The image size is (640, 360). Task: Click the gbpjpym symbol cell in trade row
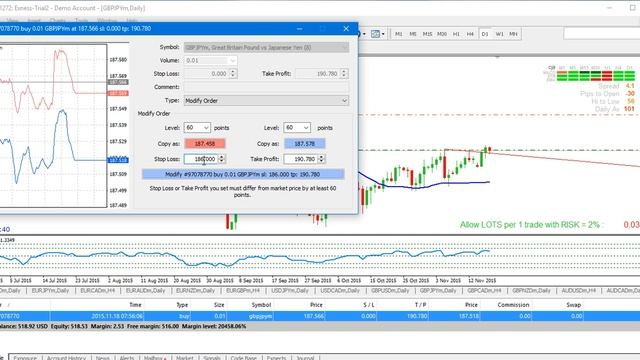(x=261, y=316)
